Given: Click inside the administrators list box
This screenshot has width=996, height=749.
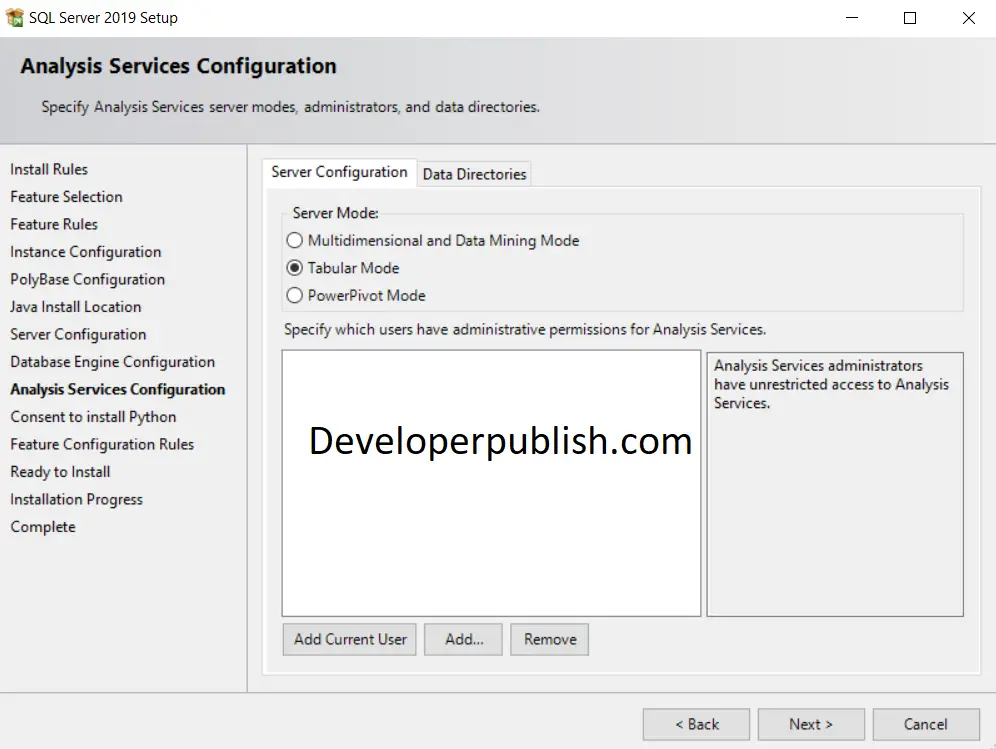Looking at the screenshot, I should 491,483.
